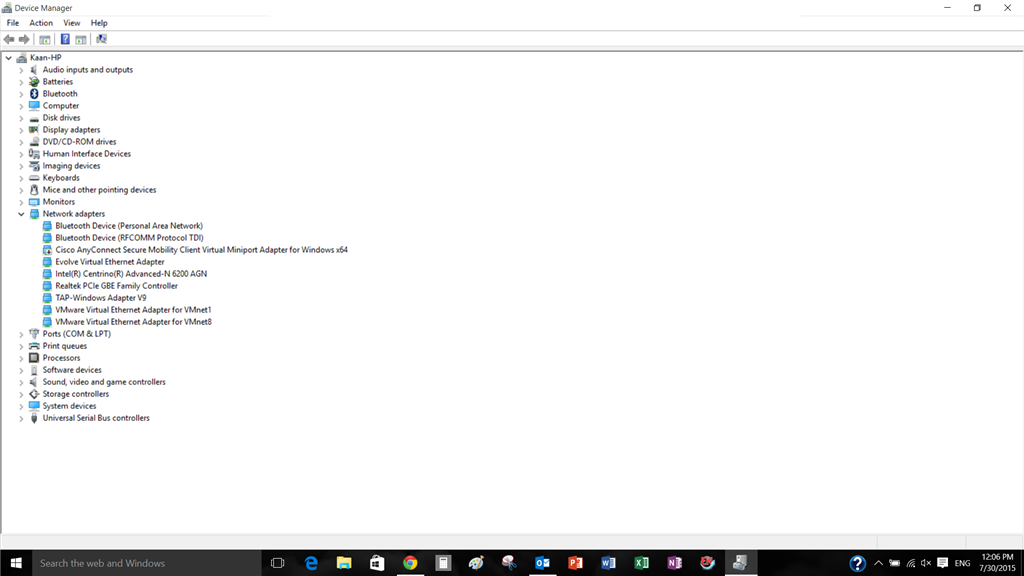Select the Cisco AnyConnect Virtual Miniport Adapter
This screenshot has height=576, width=1024.
point(201,250)
